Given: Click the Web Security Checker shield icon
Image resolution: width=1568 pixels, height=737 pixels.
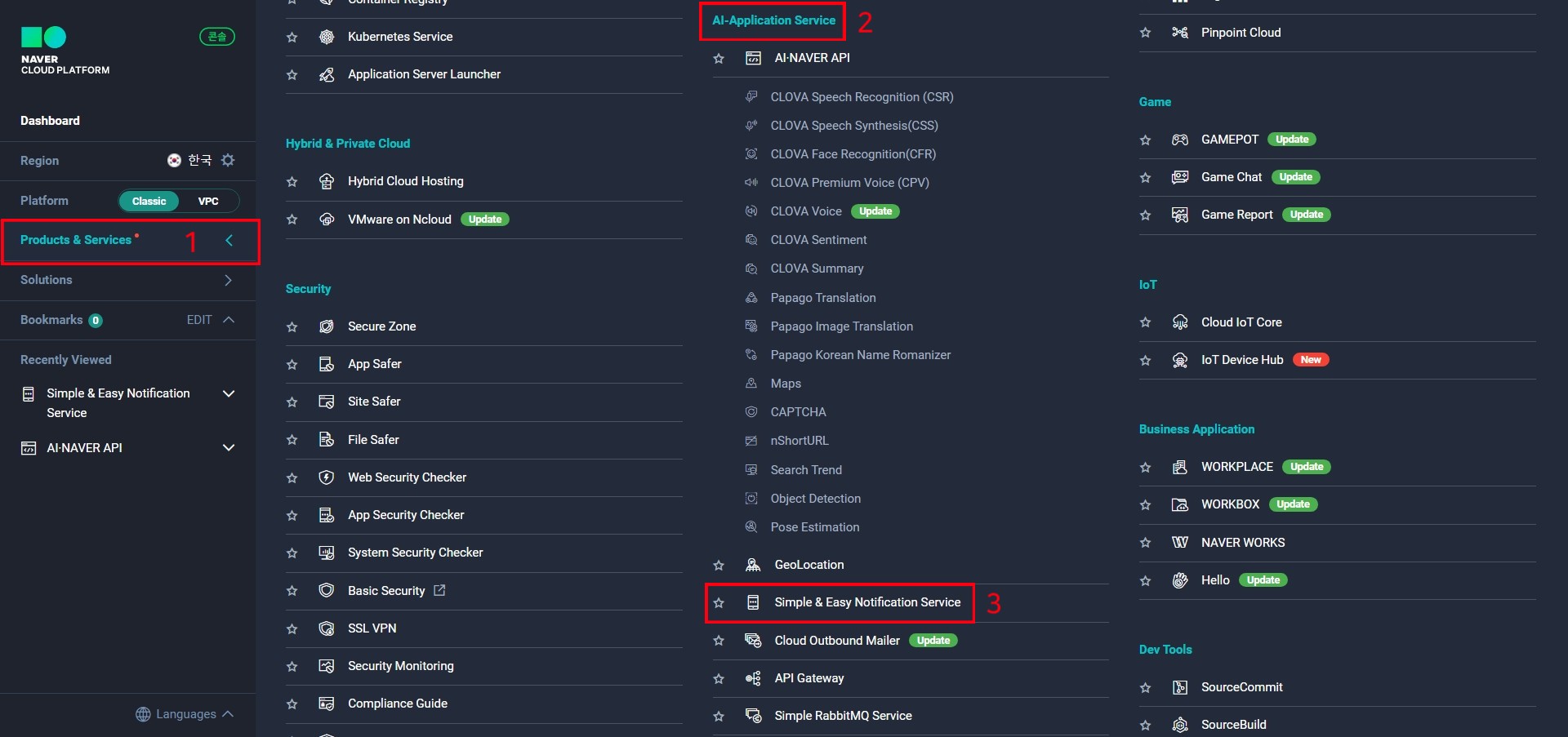Looking at the screenshot, I should (x=327, y=477).
